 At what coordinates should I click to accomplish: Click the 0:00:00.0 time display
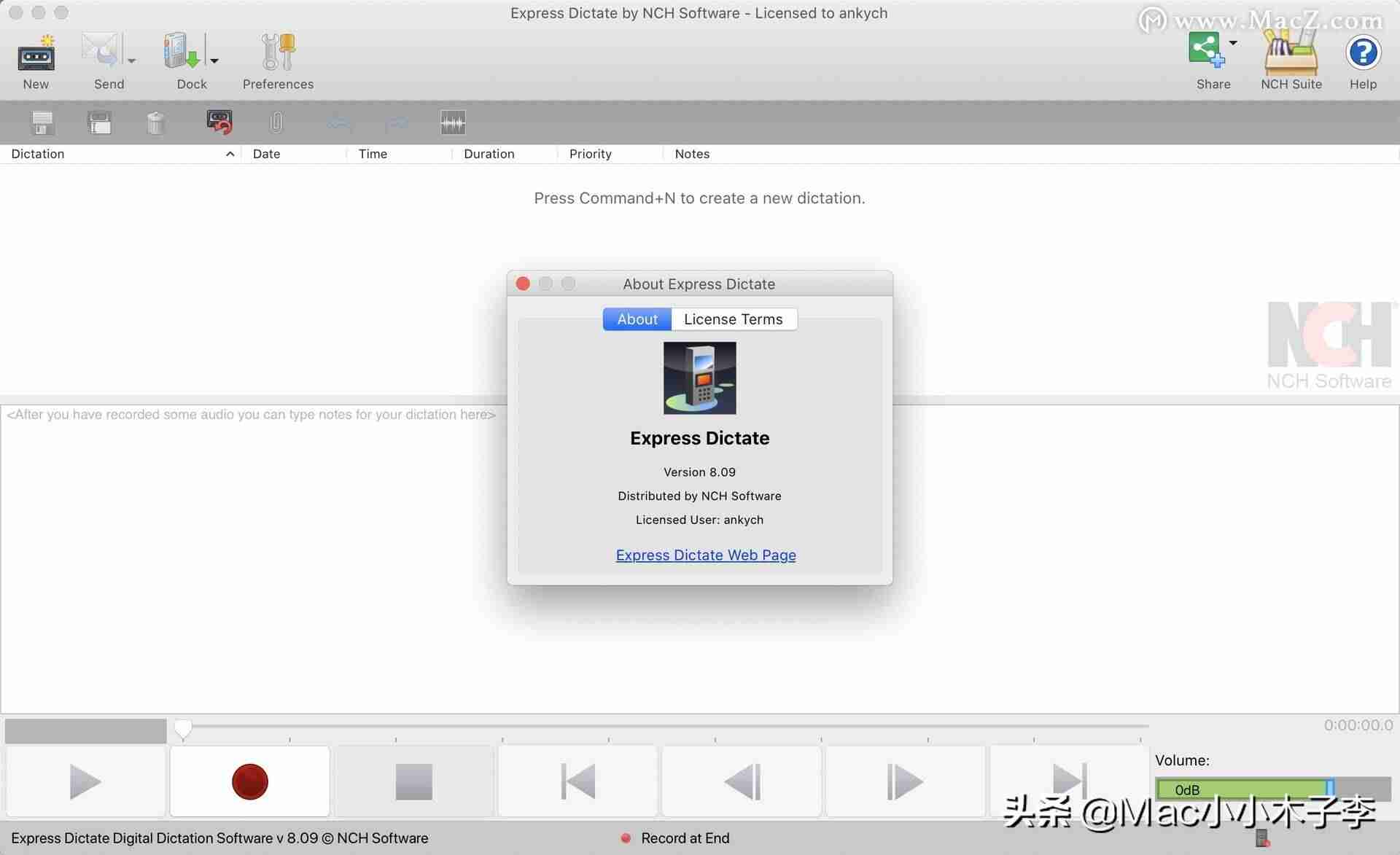point(1358,725)
